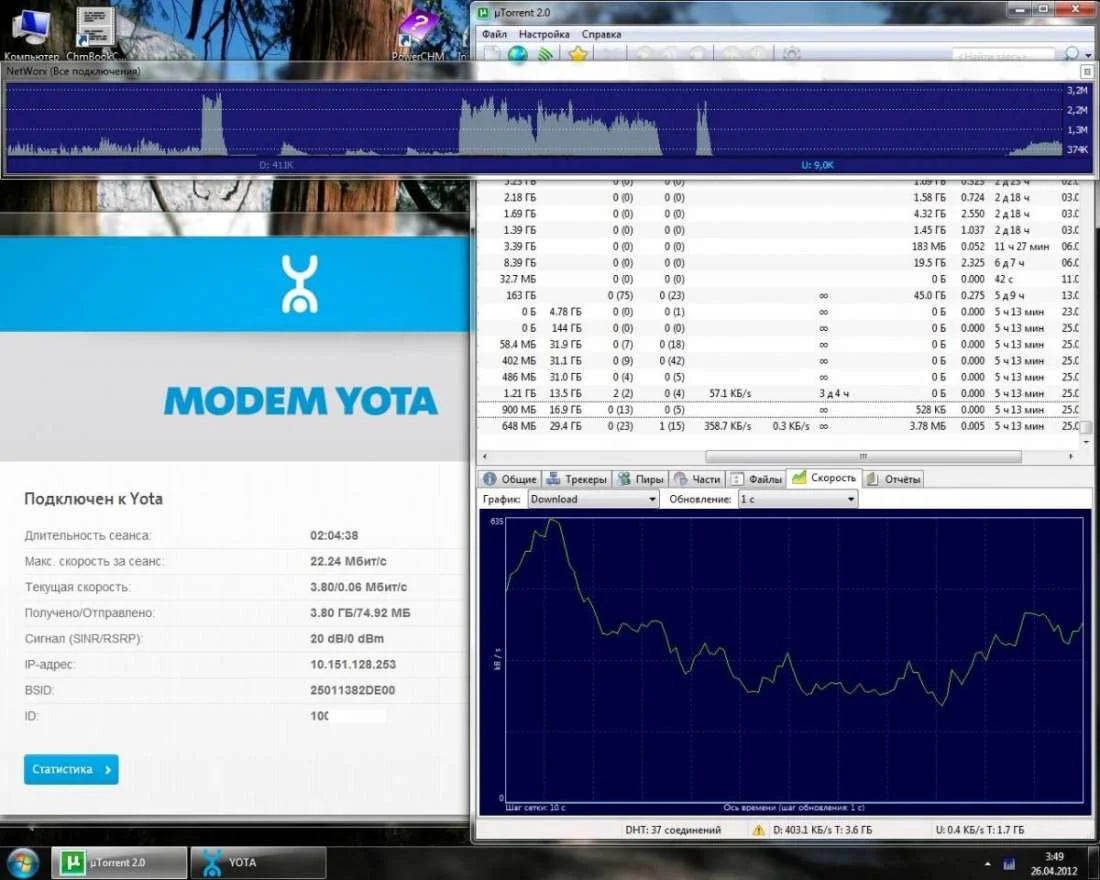Image resolution: width=1100 pixels, height=880 pixels.
Task: Click the yellow star Create New Torrent icon
Action: (x=577, y=54)
